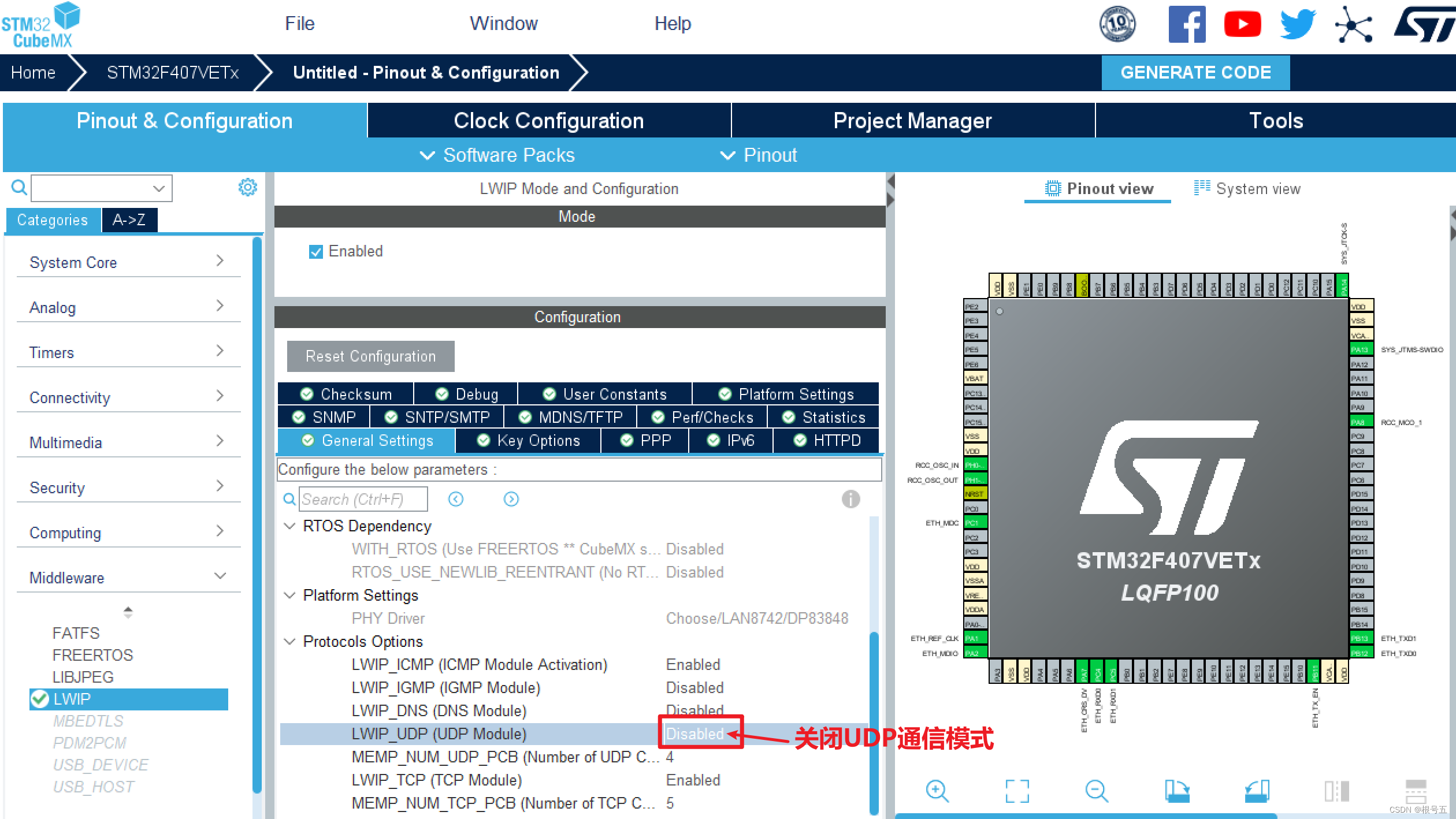Go to the Home breadcrumb

point(33,72)
